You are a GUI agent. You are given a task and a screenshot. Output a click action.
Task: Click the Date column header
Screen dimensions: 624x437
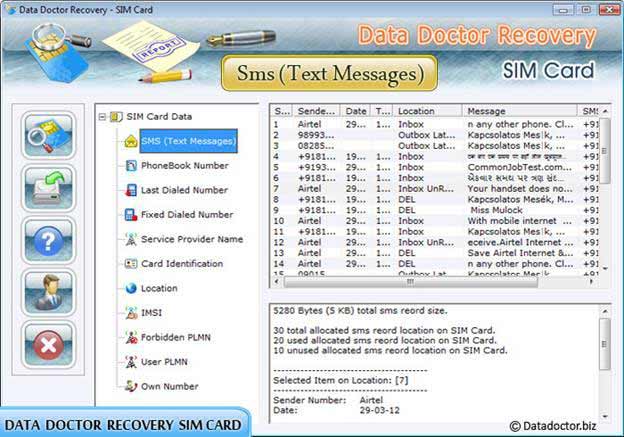(355, 111)
